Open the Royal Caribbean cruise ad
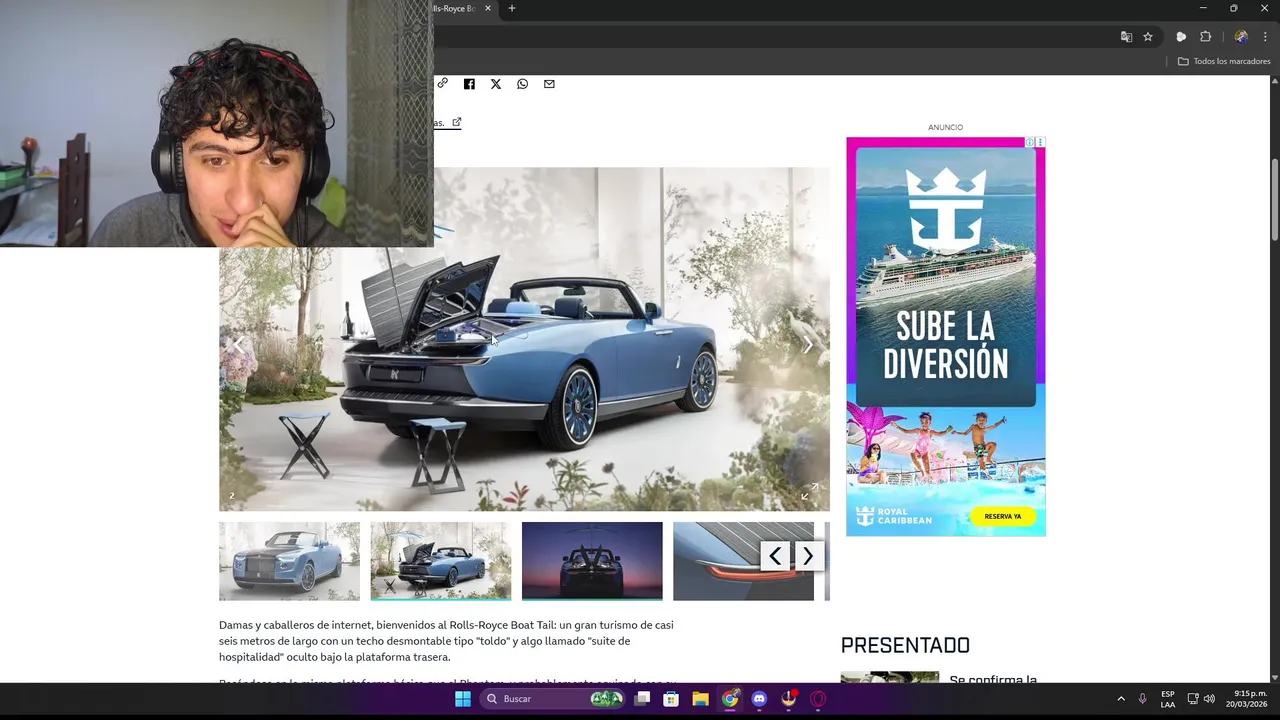Image resolution: width=1280 pixels, height=720 pixels. click(946, 336)
